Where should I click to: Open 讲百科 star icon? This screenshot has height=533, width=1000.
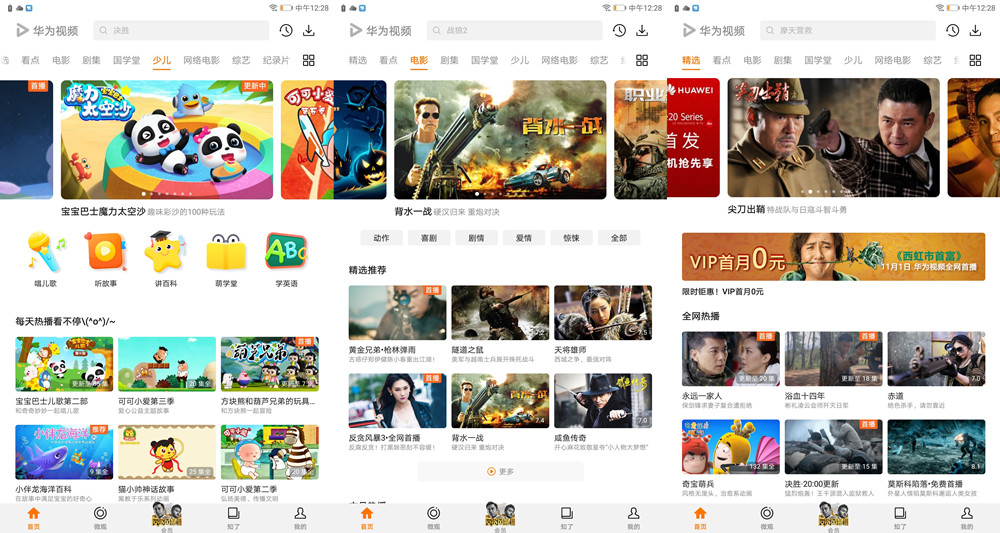pos(166,252)
